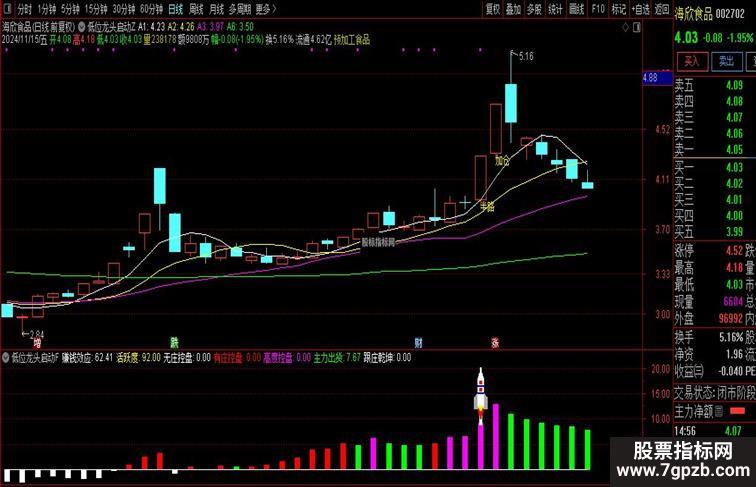Click the 复权 adjustment button

[493, 9]
